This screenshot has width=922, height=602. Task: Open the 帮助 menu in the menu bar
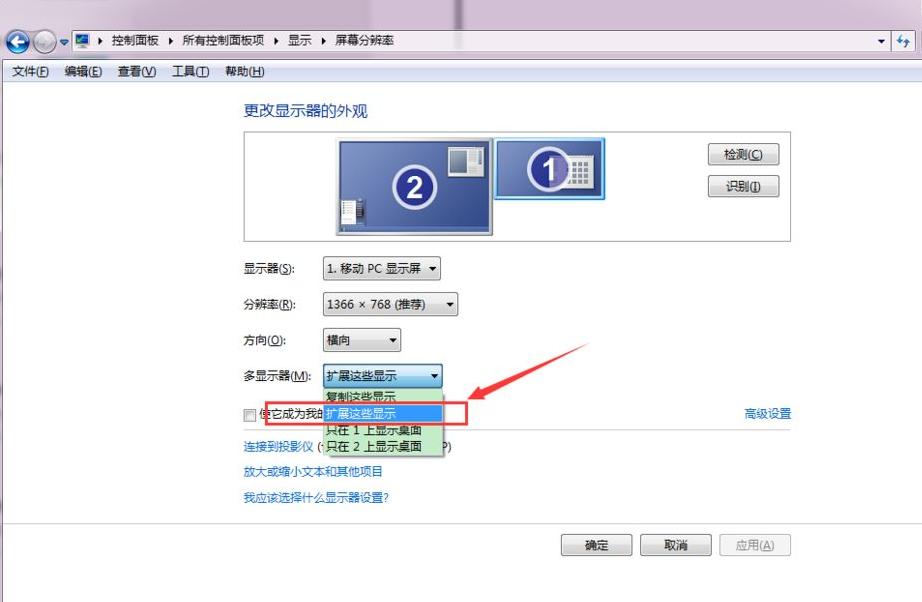point(244,71)
